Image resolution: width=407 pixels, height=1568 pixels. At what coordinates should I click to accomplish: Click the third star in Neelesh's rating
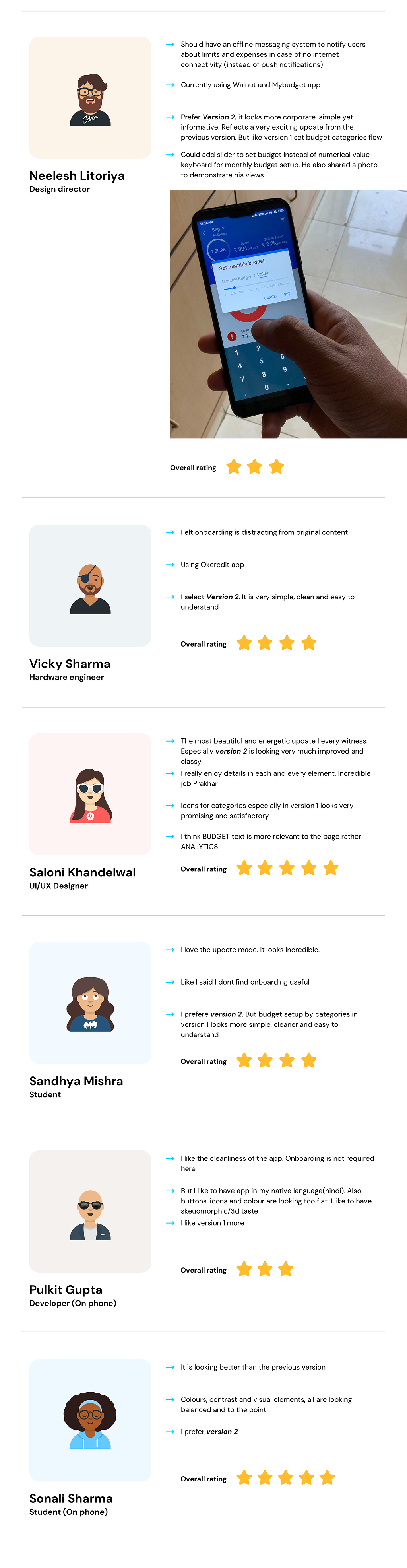point(276,467)
